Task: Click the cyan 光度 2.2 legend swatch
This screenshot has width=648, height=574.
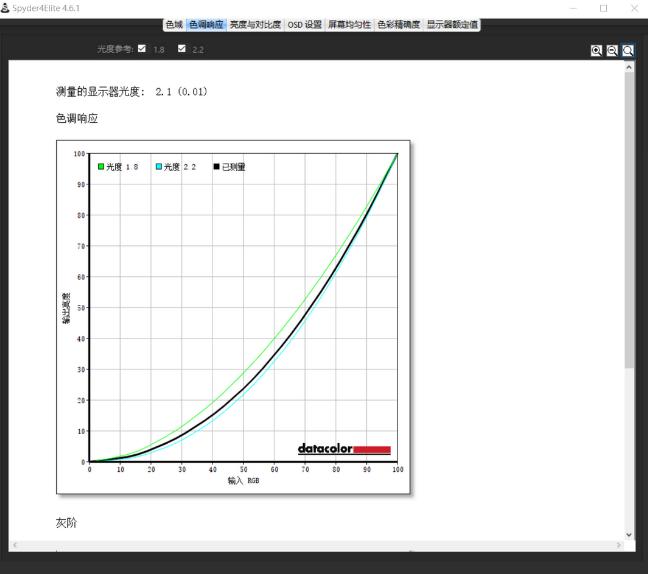Action: coord(159,167)
